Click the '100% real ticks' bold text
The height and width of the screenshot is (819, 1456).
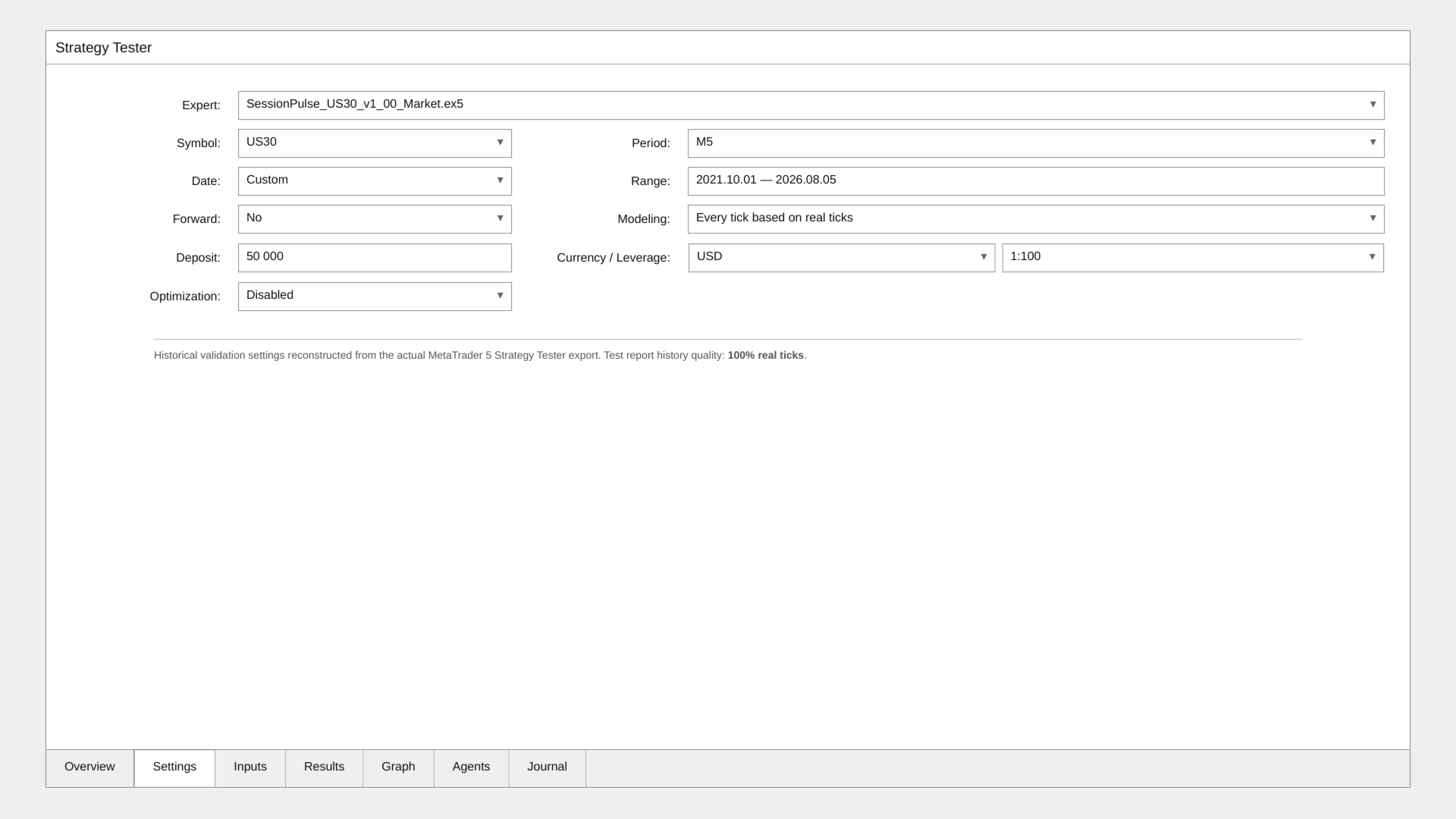tap(765, 356)
